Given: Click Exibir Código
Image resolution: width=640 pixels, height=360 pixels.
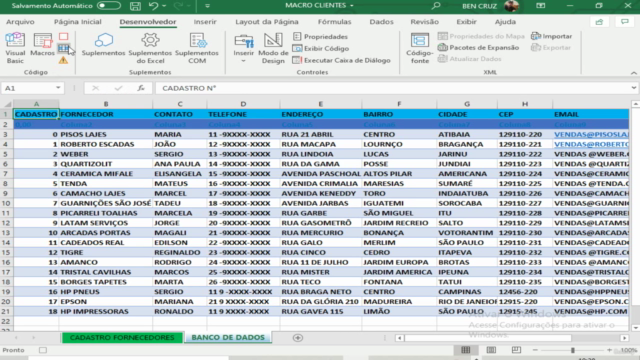Looking at the screenshot, I should point(321,49).
